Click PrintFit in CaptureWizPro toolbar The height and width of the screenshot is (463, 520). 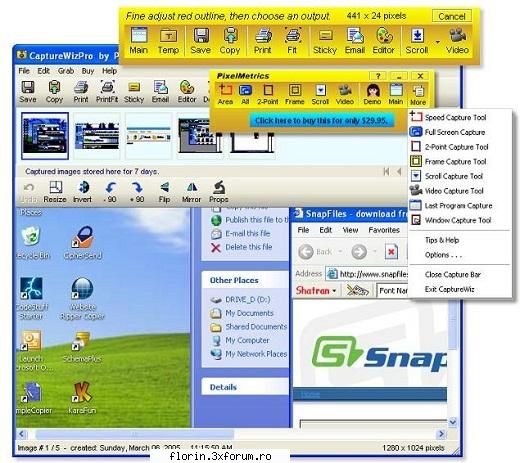(107, 91)
